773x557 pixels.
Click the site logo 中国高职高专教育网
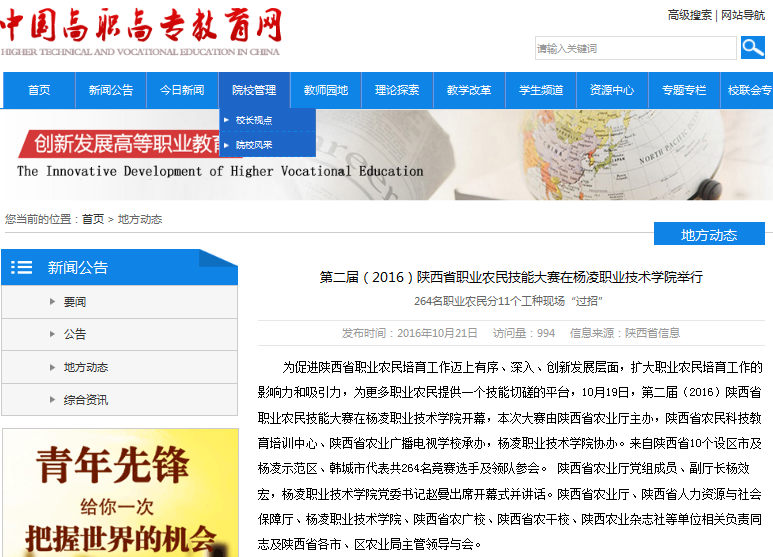tap(141, 31)
